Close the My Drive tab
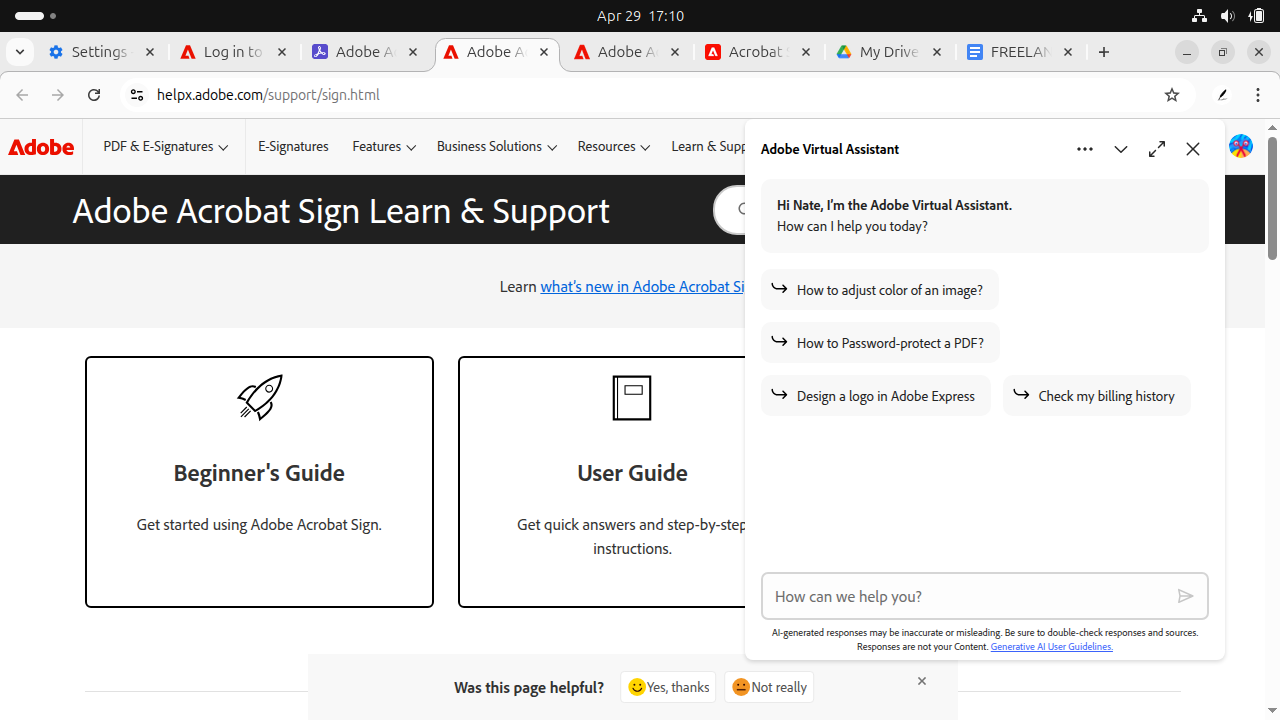This screenshot has width=1280, height=720. coord(937,52)
